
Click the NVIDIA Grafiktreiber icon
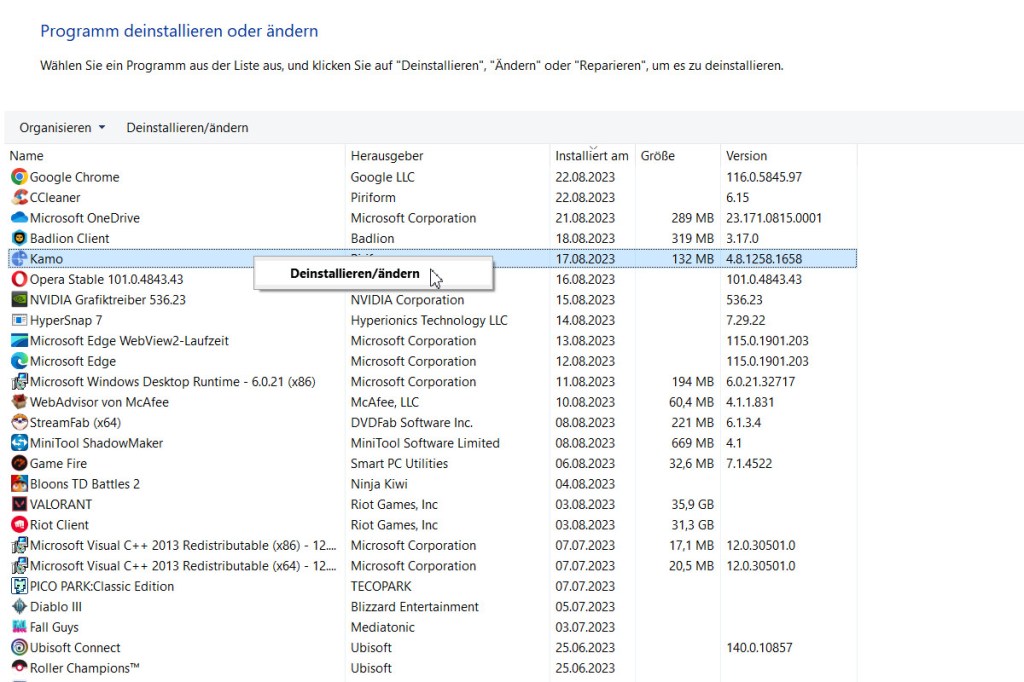point(20,300)
